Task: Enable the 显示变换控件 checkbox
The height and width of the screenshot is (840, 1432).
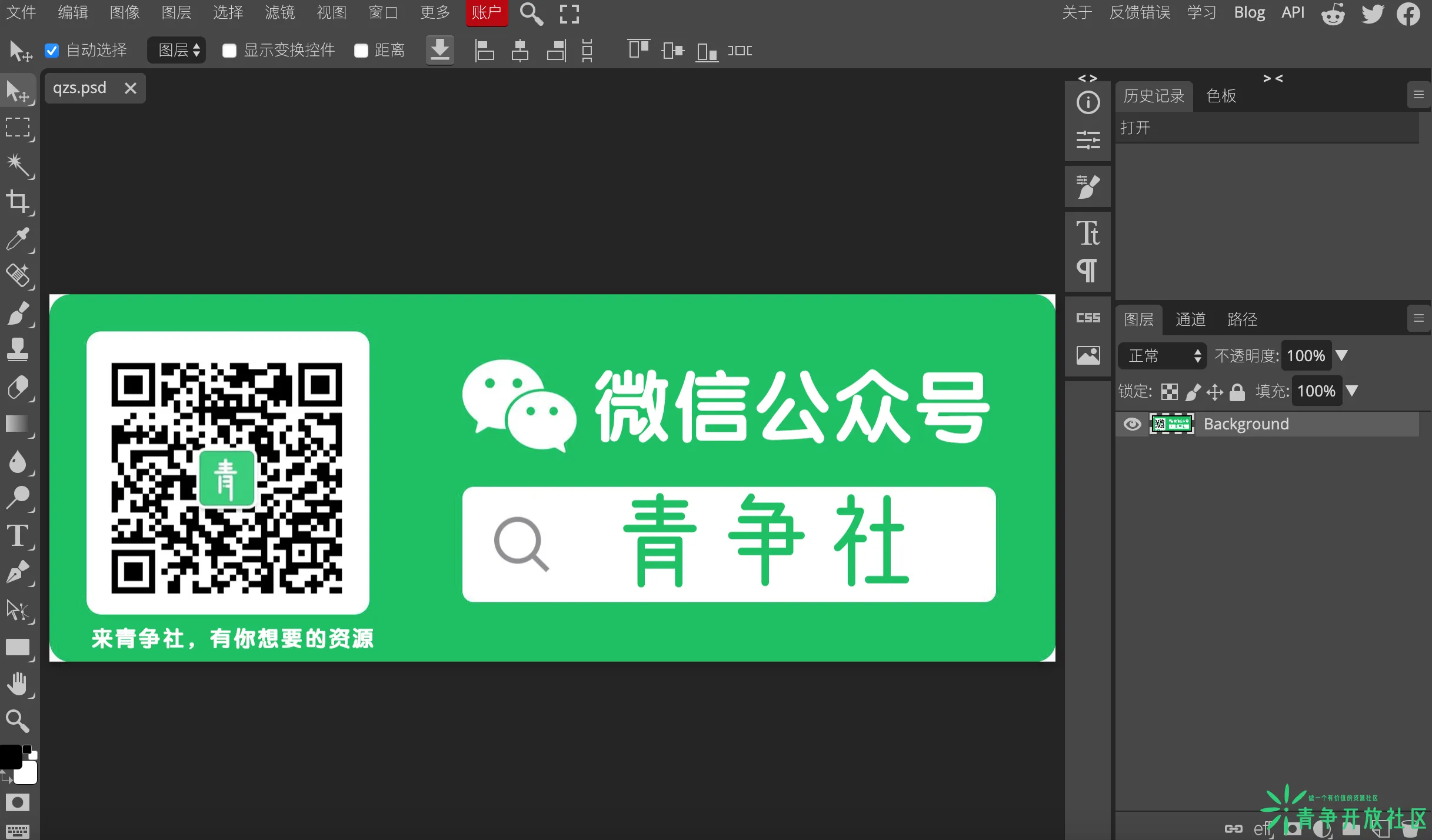Action: coord(229,51)
